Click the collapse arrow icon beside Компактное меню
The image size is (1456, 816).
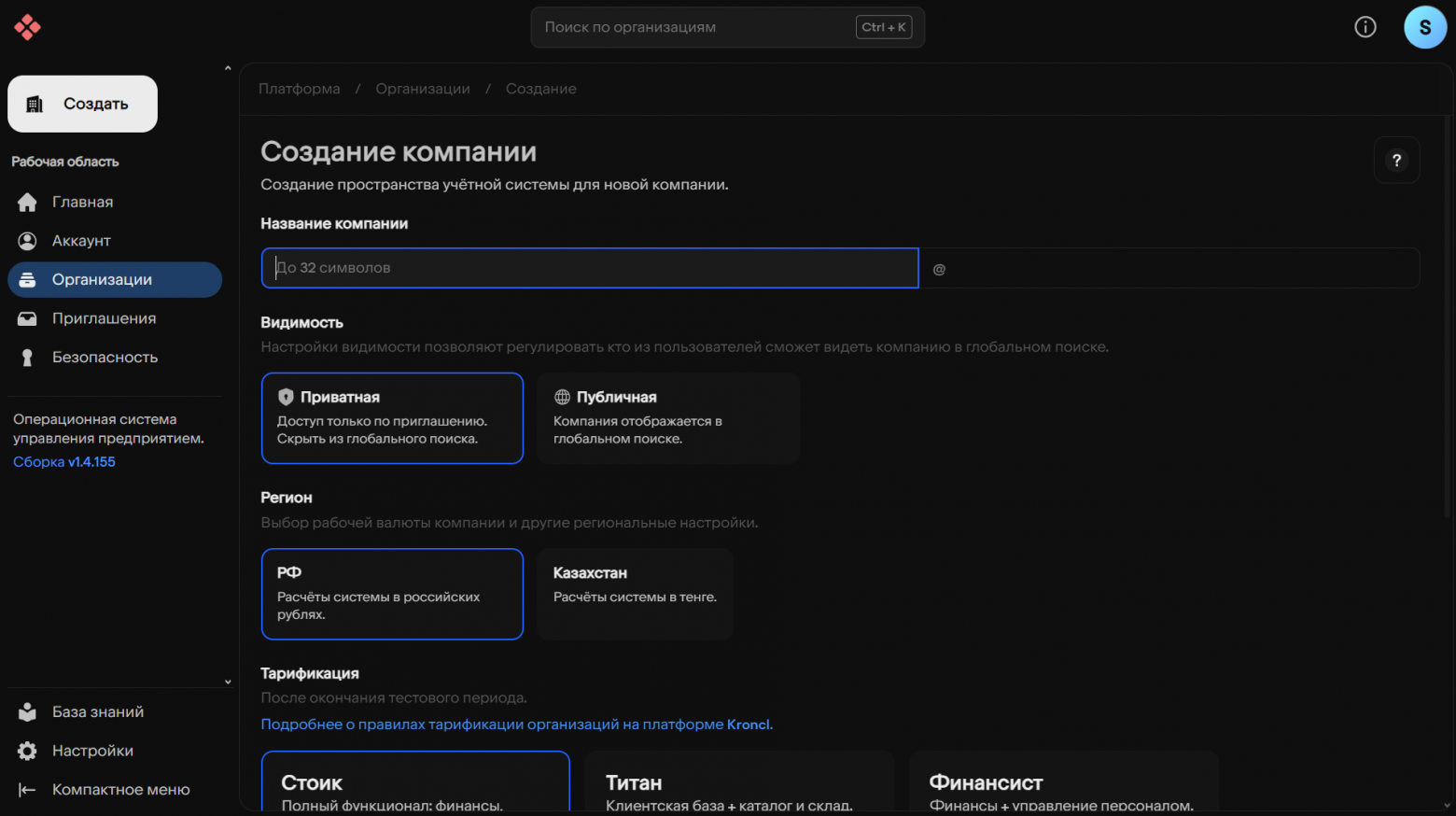click(x=27, y=790)
